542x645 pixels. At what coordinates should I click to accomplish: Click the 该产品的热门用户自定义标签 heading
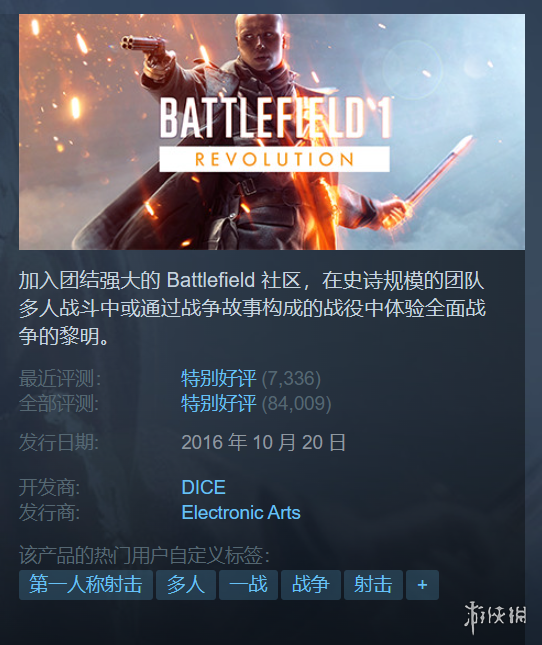[144, 555]
